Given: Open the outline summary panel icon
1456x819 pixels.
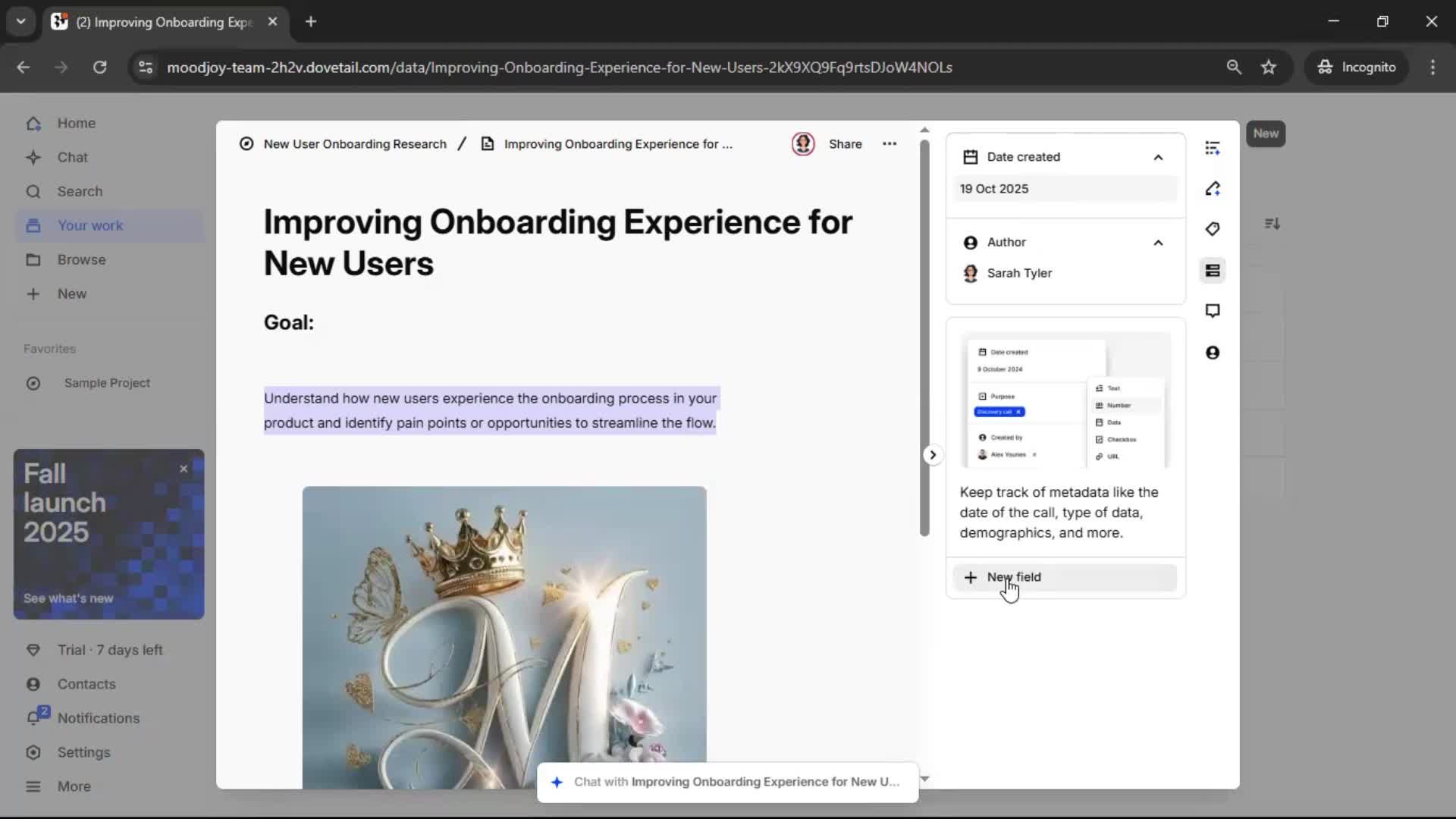Looking at the screenshot, I should click(x=1212, y=148).
